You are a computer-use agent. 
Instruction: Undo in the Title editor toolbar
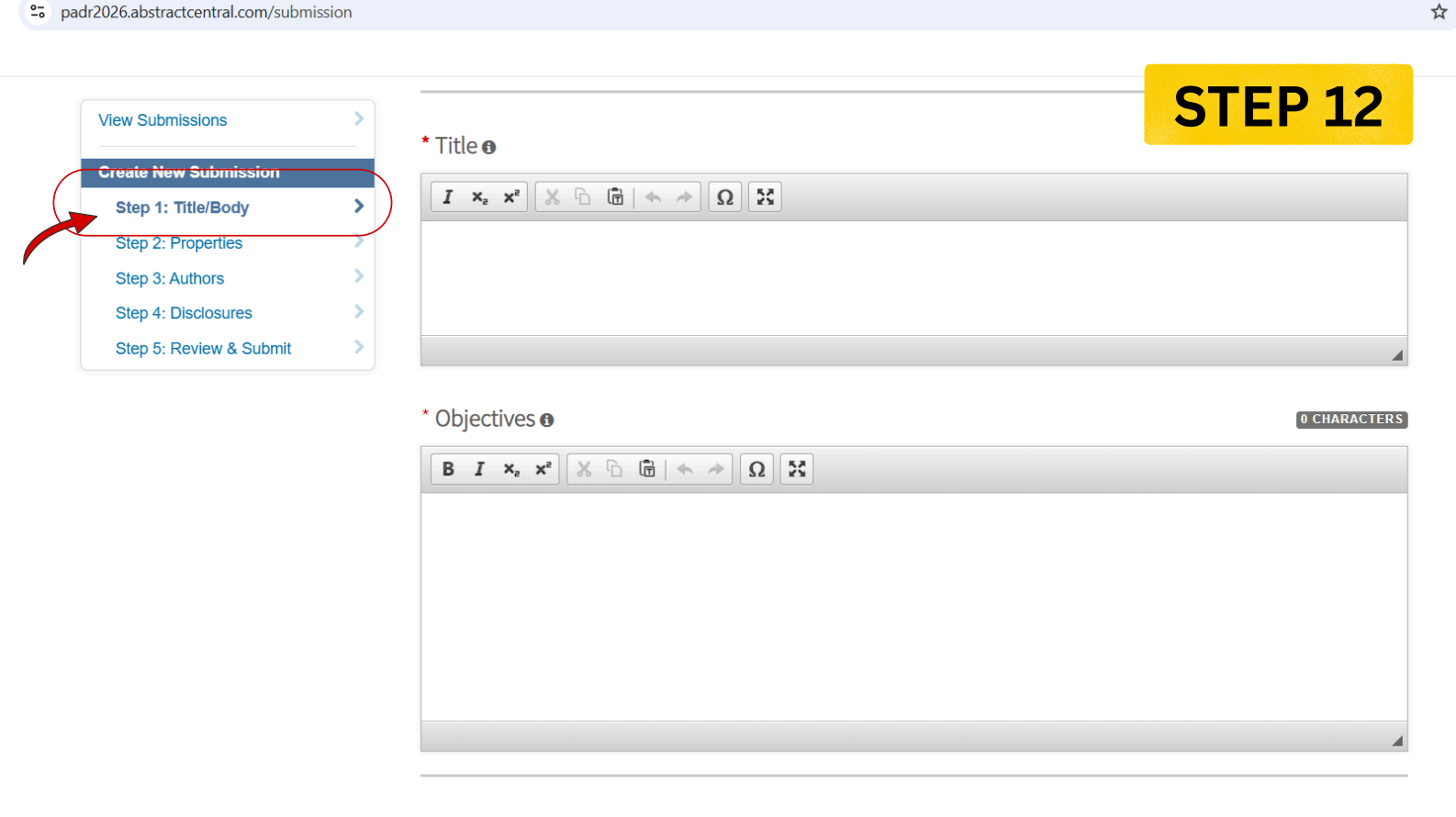point(653,197)
